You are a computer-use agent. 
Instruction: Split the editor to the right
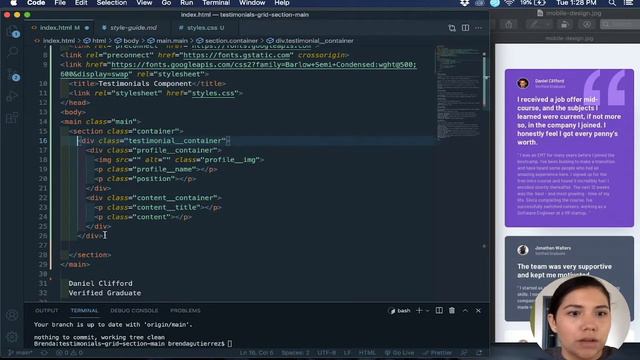(x=465, y=28)
